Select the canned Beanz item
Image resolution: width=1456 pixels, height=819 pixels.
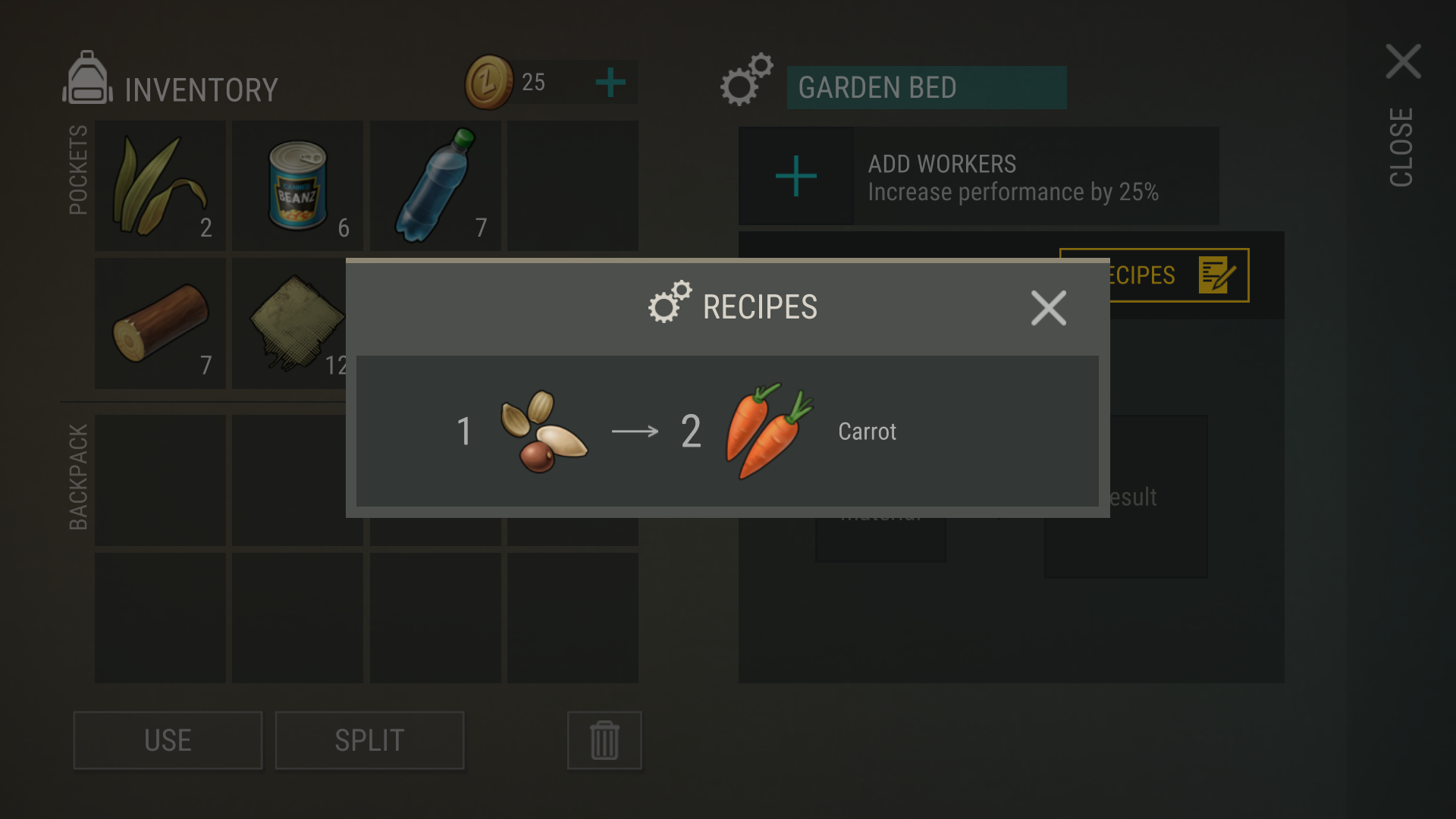click(x=297, y=186)
